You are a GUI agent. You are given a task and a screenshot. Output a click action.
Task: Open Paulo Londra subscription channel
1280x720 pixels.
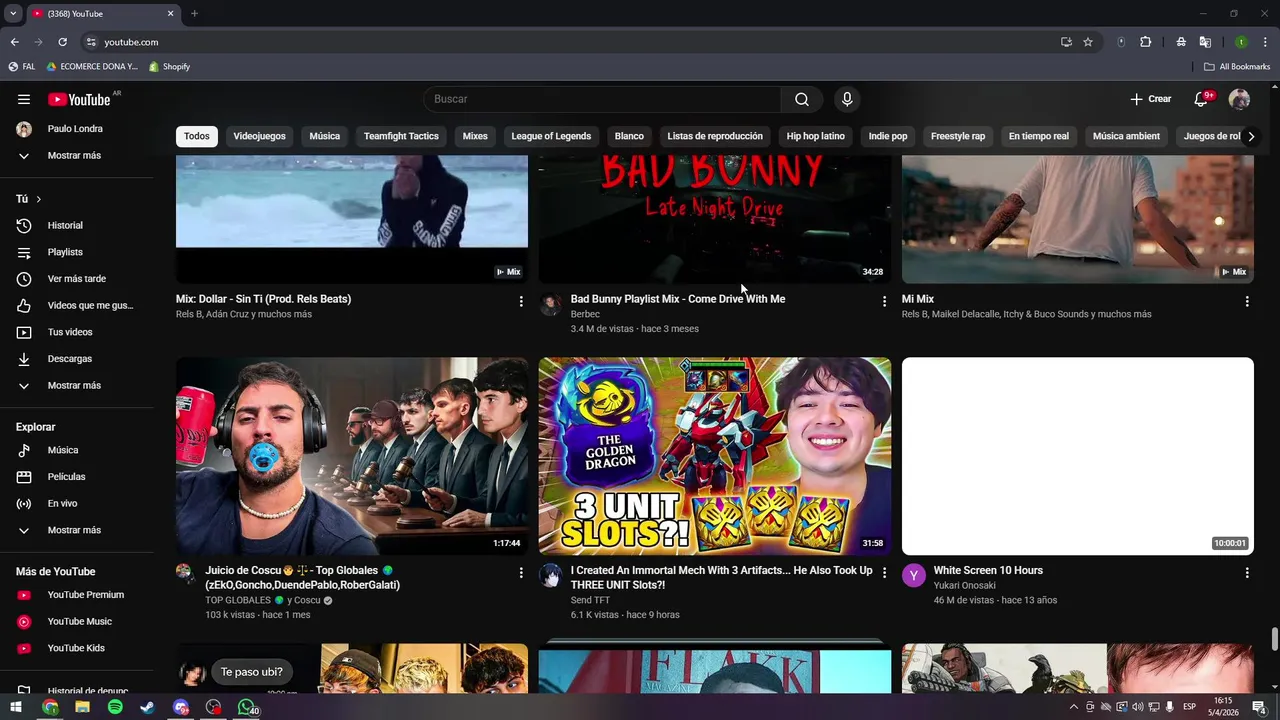tap(76, 129)
